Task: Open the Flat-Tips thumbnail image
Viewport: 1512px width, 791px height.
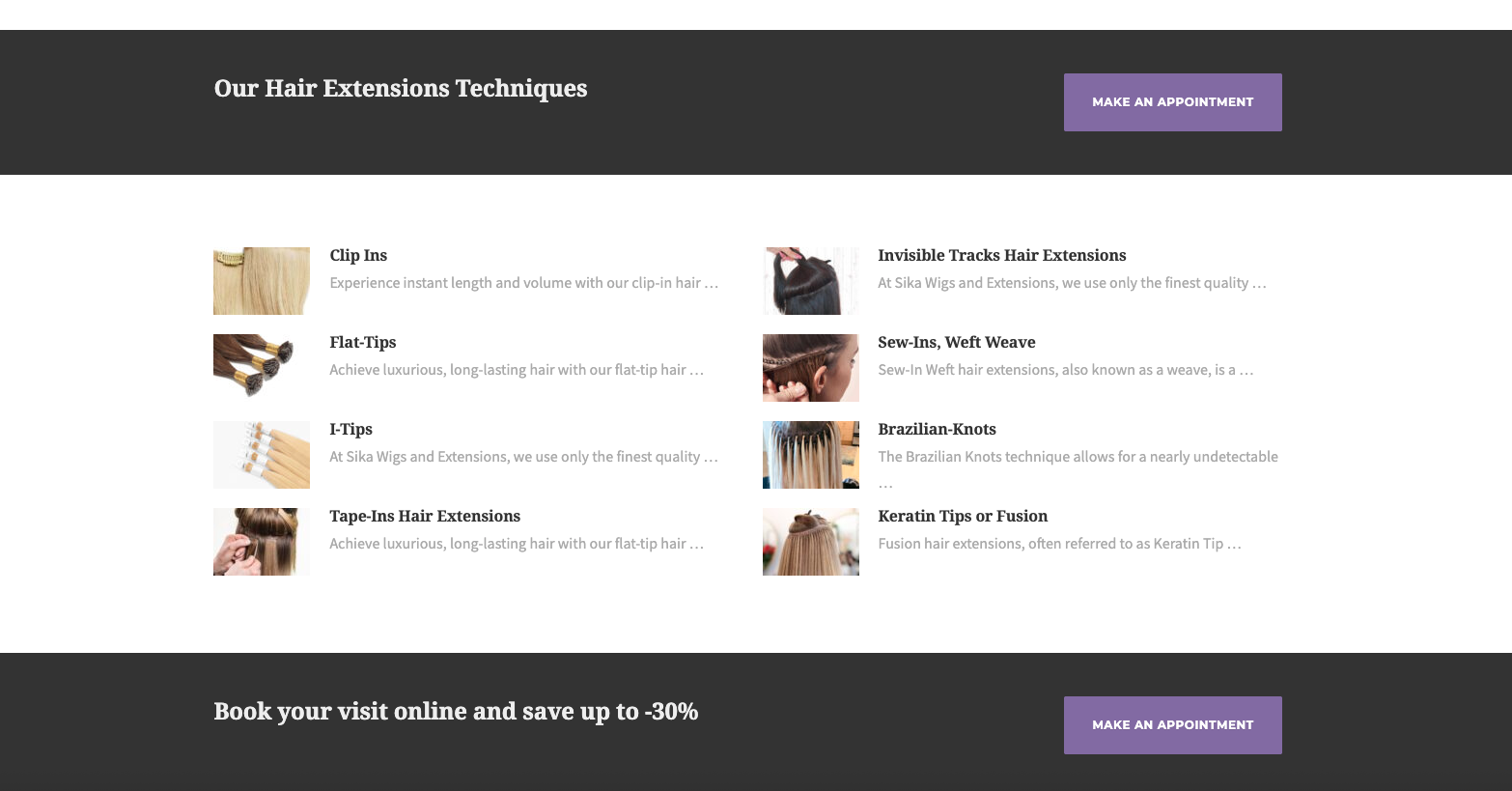Action: (x=262, y=368)
